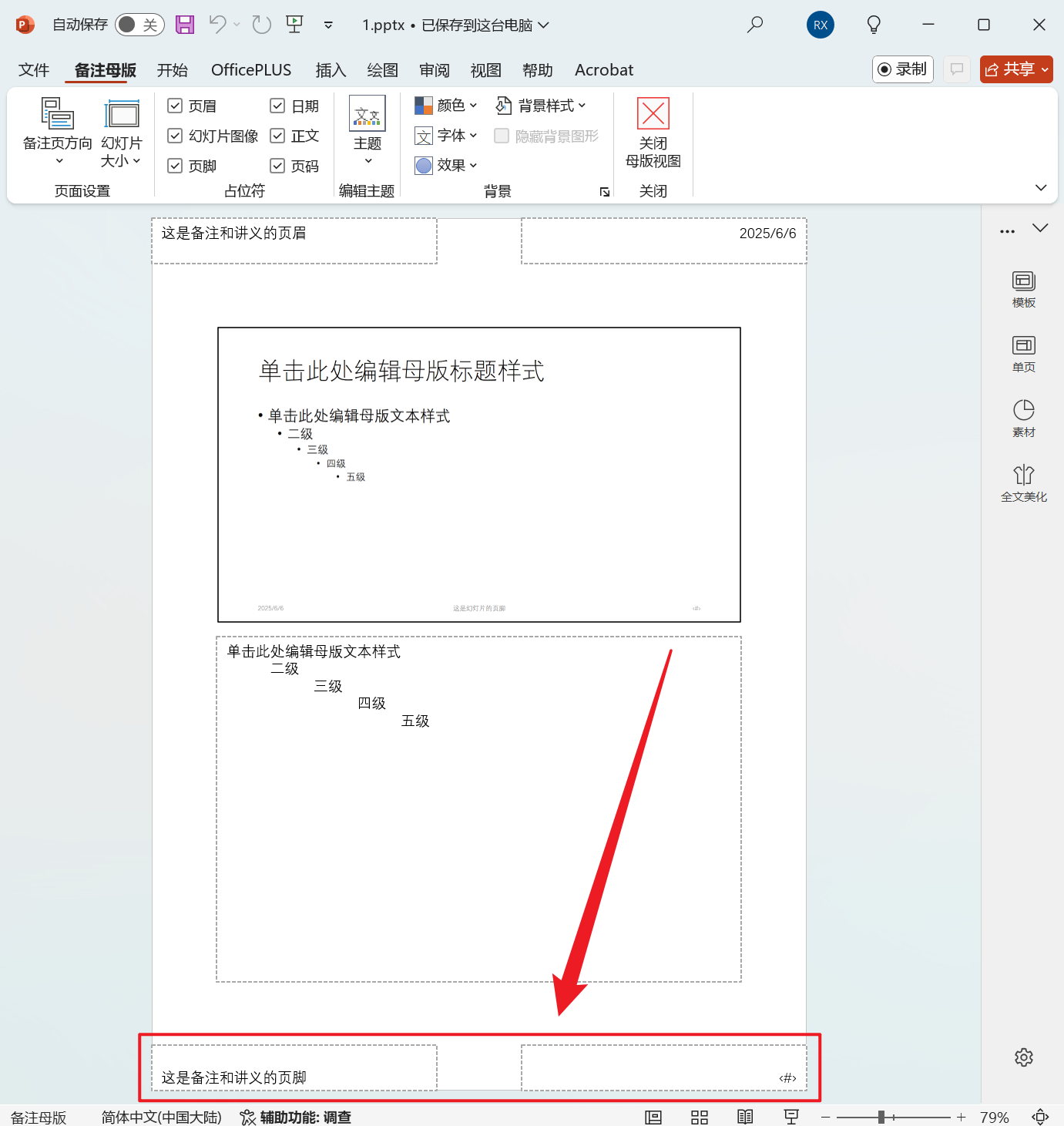
Task: Open the 背景样式 dropdown
Action: tap(542, 105)
